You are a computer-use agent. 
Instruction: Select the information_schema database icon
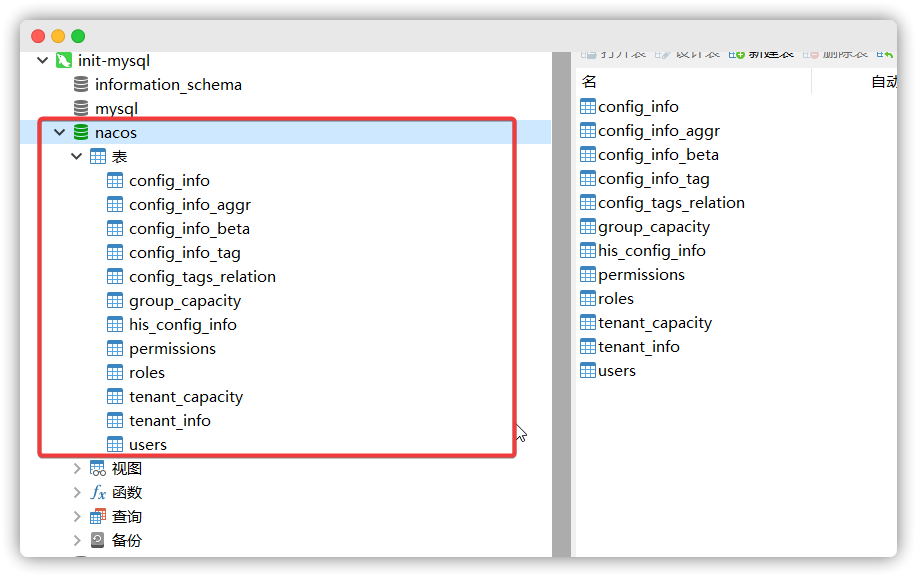81,84
